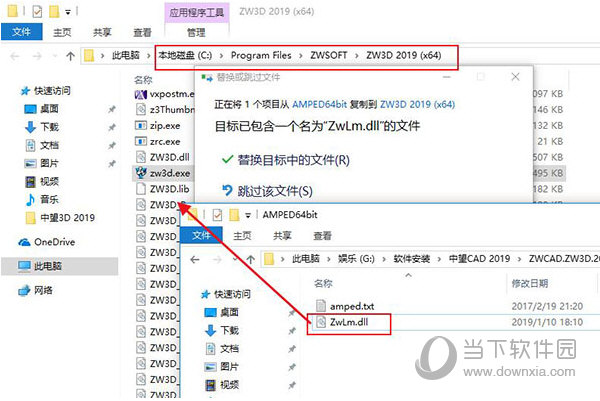Viewport: 600px width, 401px height.
Task: Expand chevron after Program Files breadcrumb
Action: tap(301, 56)
